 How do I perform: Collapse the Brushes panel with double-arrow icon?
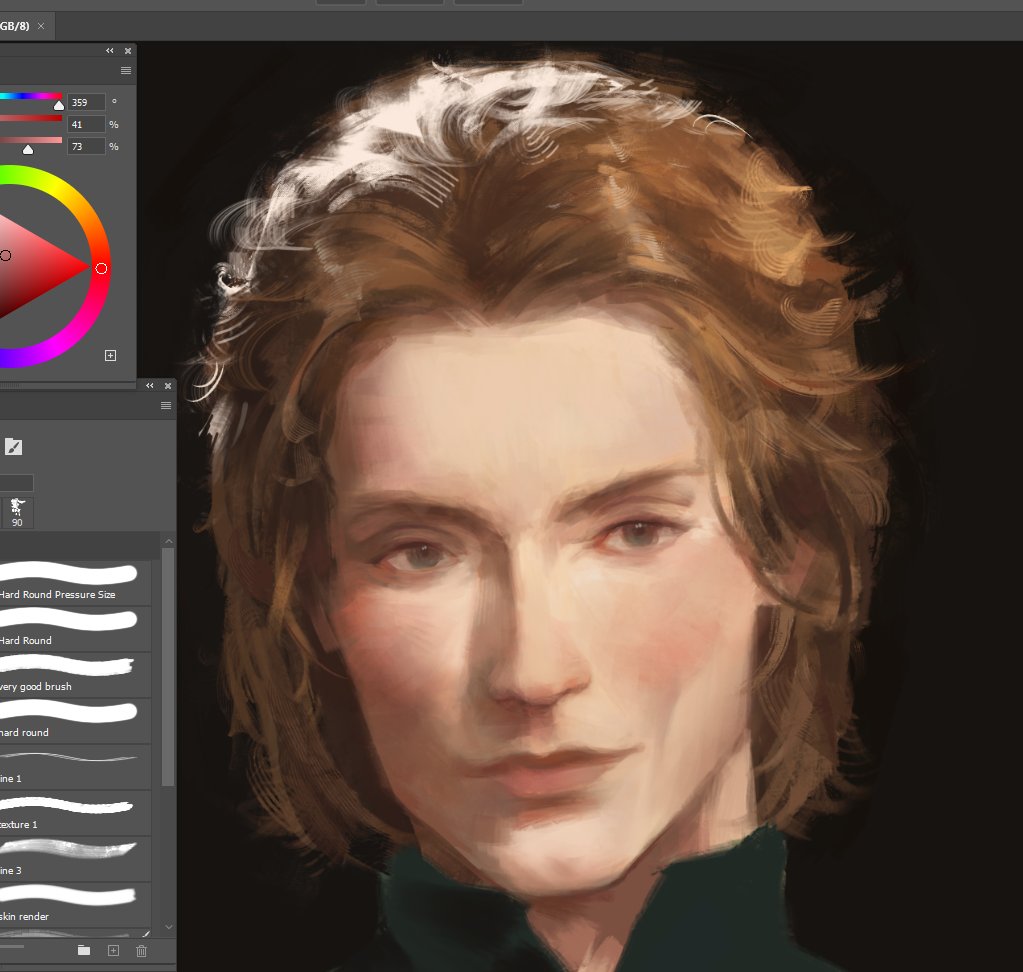coord(149,386)
